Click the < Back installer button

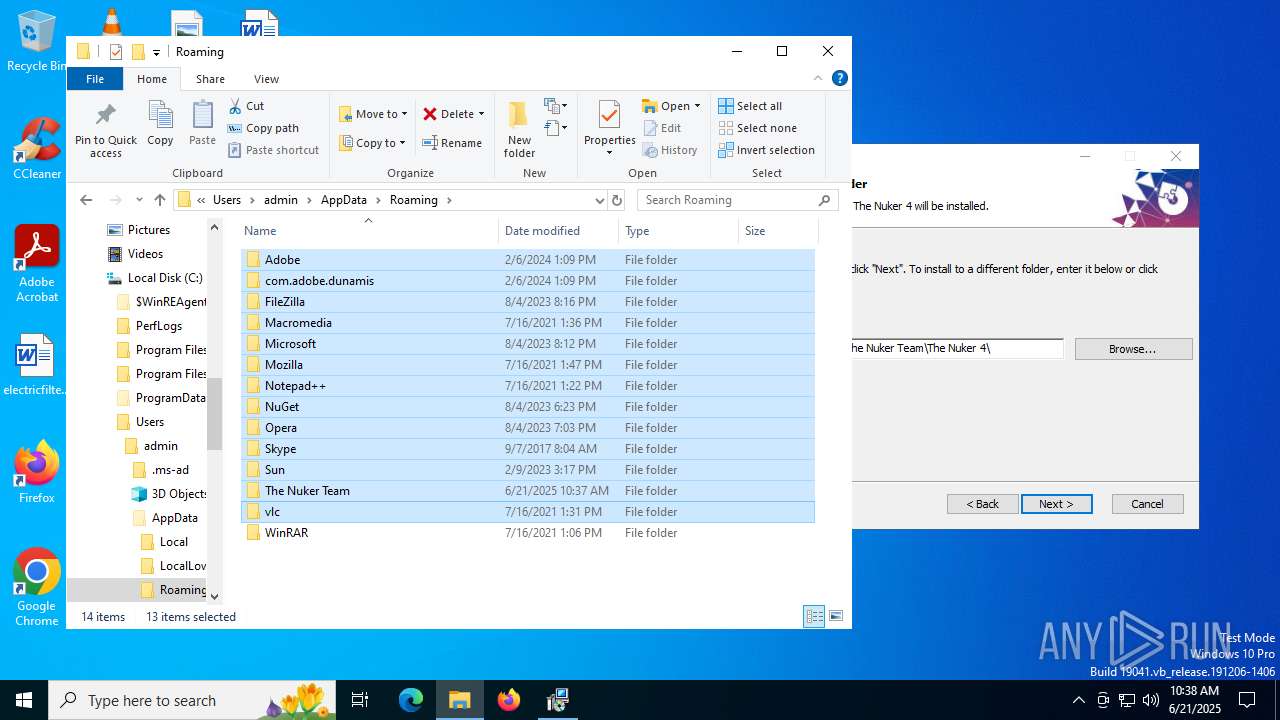983,504
